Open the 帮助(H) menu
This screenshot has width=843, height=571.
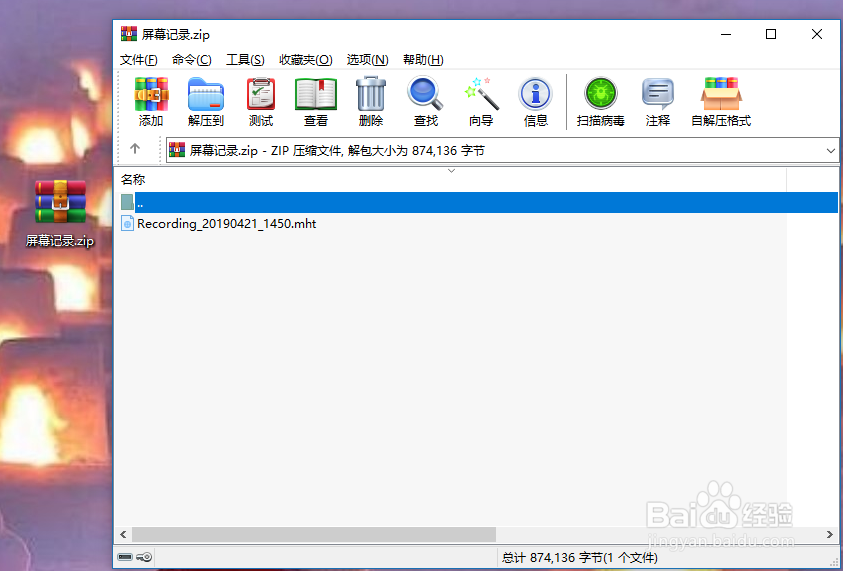coord(423,60)
